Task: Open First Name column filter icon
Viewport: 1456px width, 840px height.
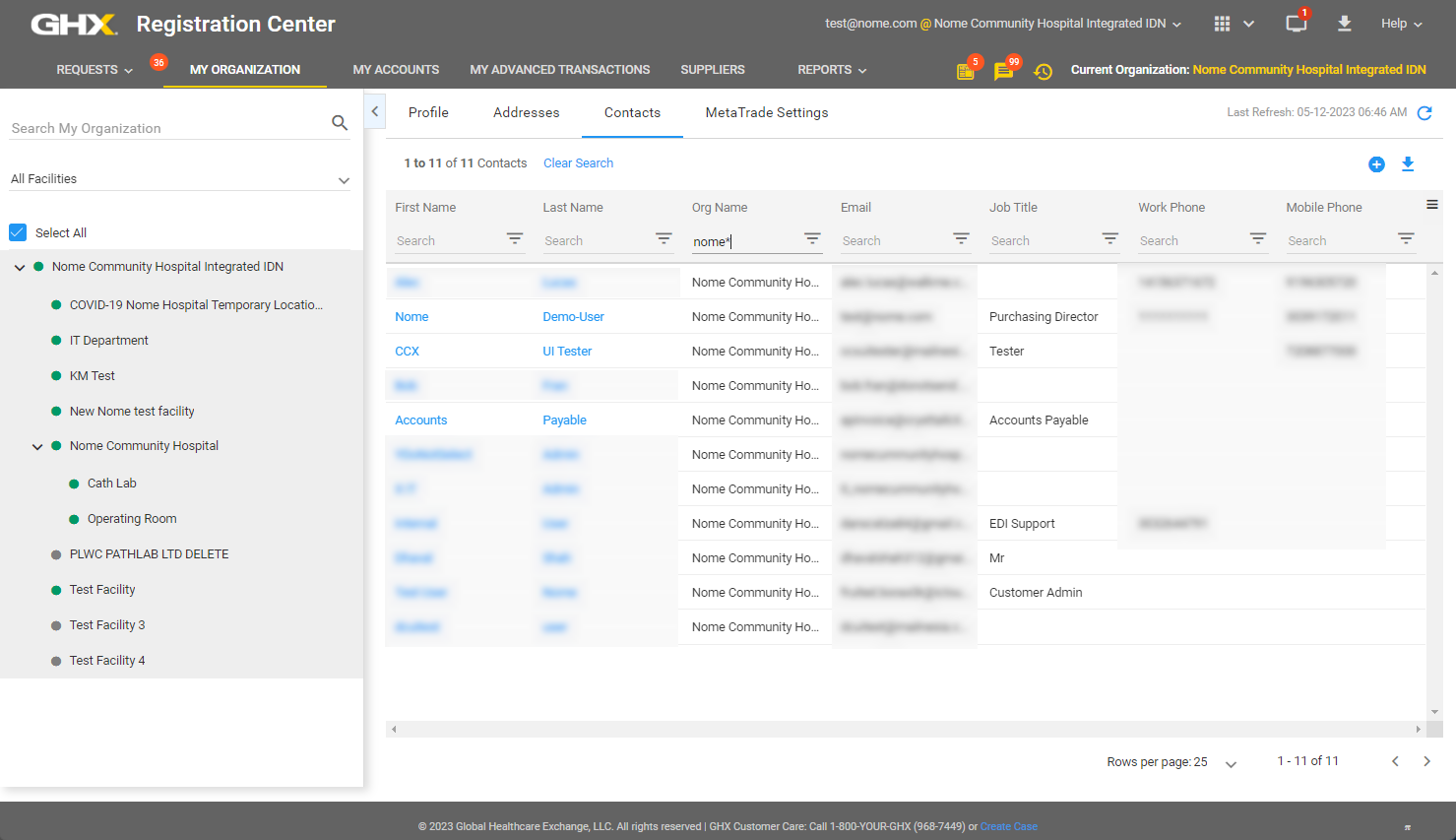Action: tap(515, 238)
